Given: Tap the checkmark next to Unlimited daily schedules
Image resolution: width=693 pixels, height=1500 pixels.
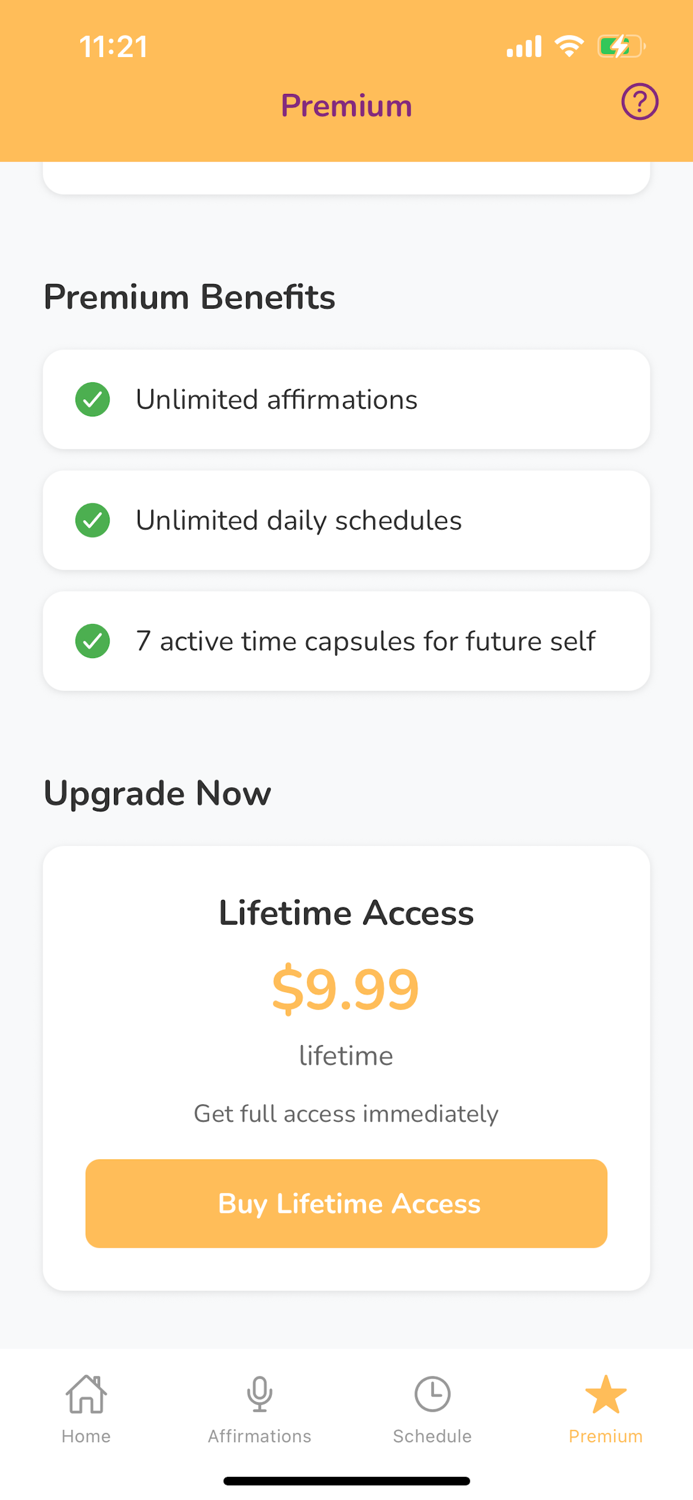Looking at the screenshot, I should tap(92, 520).
